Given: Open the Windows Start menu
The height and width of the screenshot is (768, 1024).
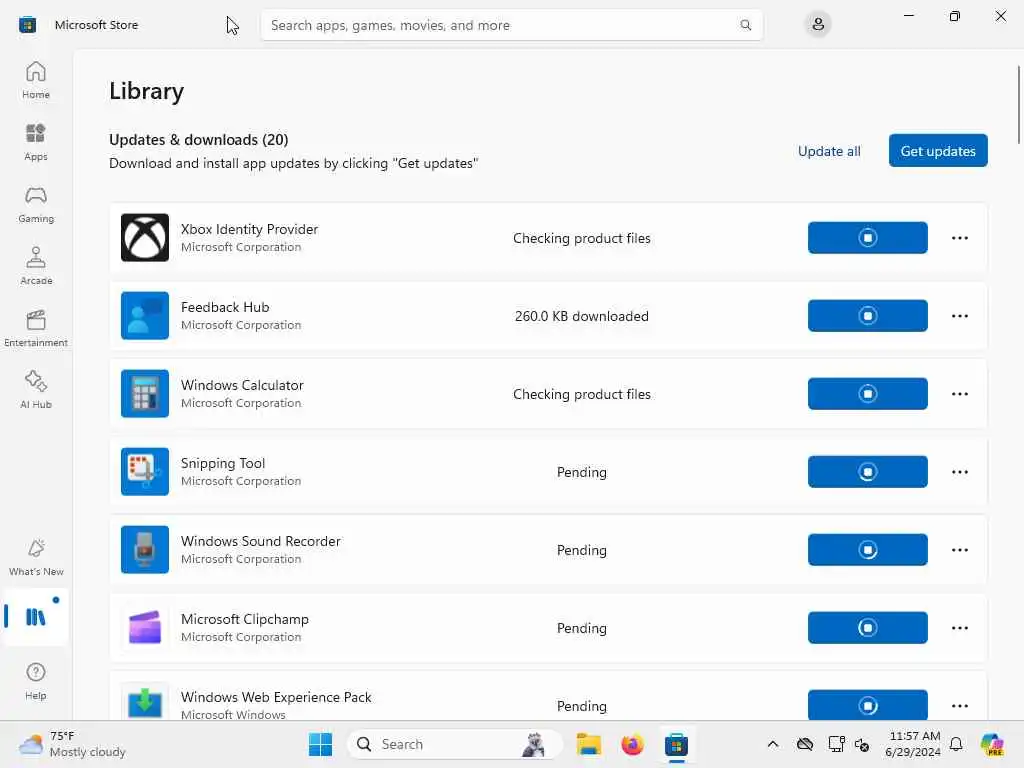Looking at the screenshot, I should coord(320,744).
